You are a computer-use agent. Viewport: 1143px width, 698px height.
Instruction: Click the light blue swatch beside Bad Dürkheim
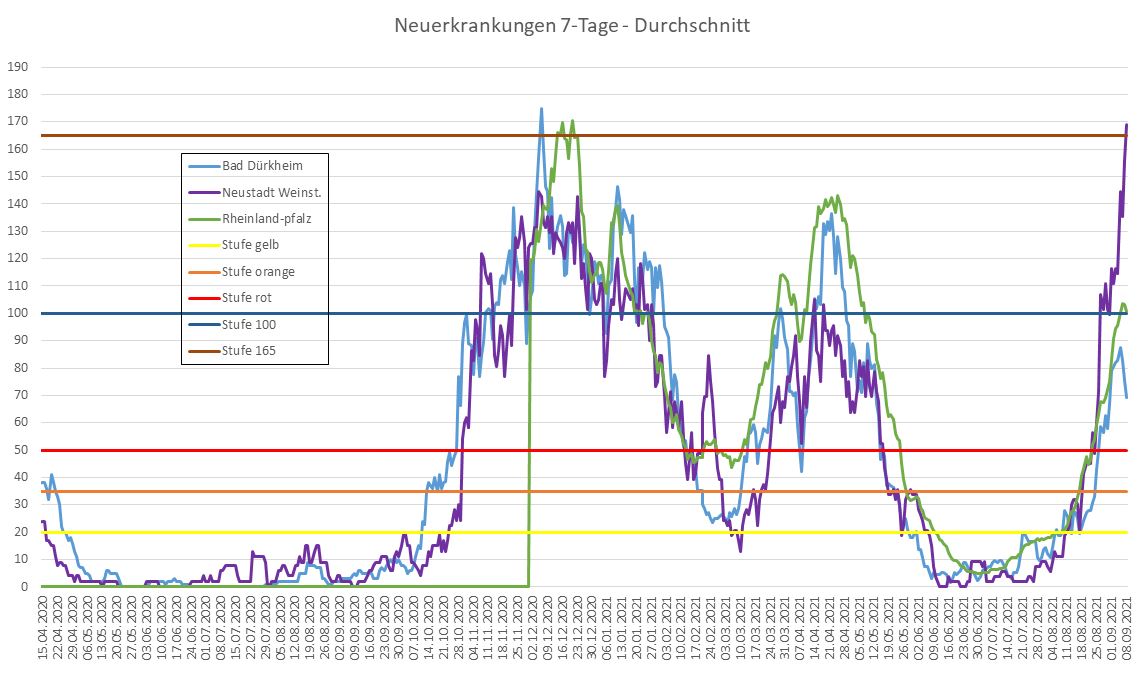202,166
